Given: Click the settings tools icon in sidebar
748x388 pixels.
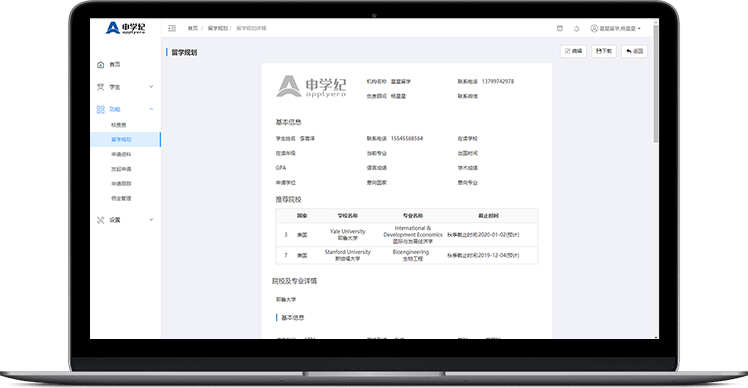Looking at the screenshot, I should tap(101, 220).
